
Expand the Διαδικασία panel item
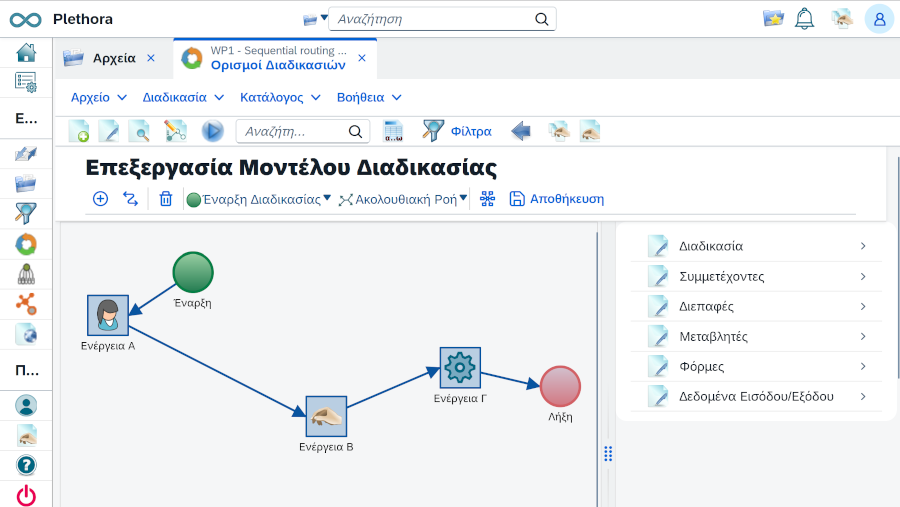click(756, 246)
